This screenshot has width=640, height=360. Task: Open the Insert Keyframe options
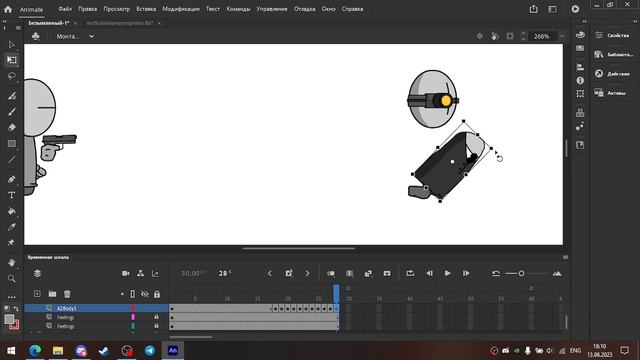tap(289, 273)
